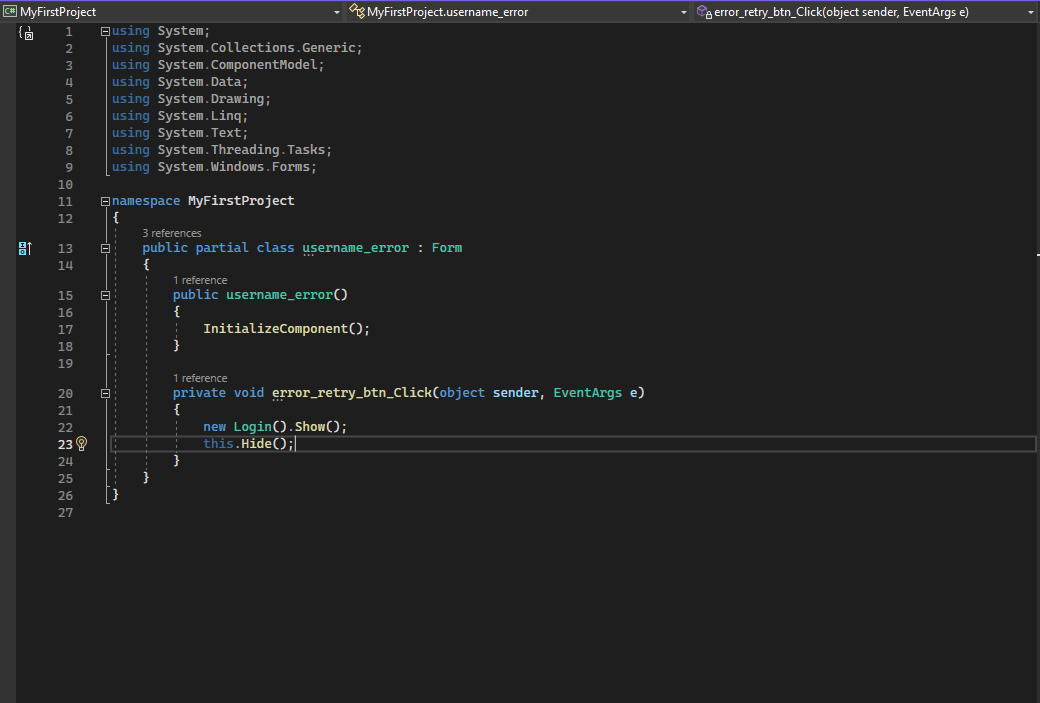Open "1 reference" CodeLens above error_retry_btn_Click

(200, 378)
